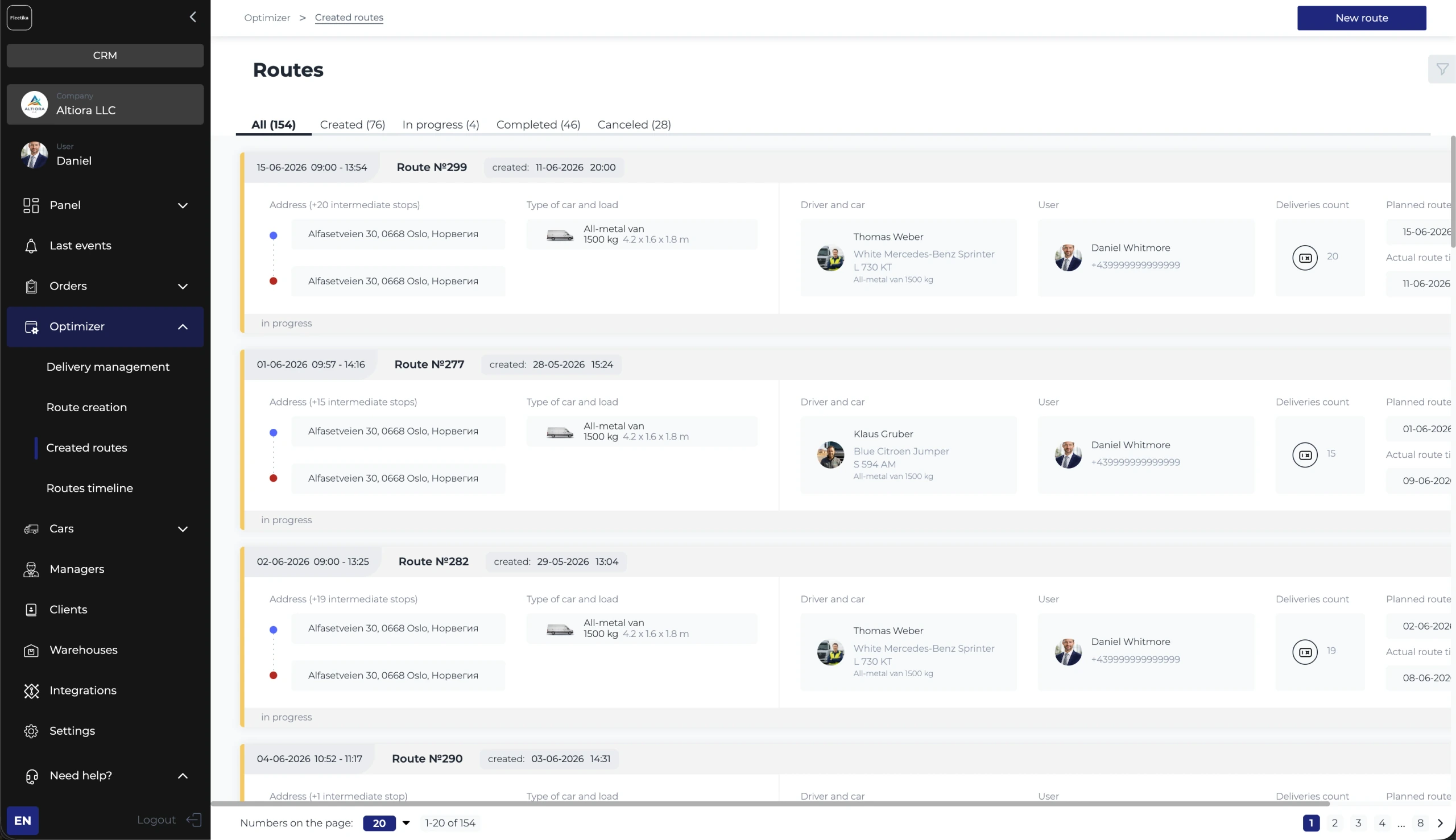The height and width of the screenshot is (840, 1456).
Task: Click the Panel dashboard icon
Action: tap(31, 205)
